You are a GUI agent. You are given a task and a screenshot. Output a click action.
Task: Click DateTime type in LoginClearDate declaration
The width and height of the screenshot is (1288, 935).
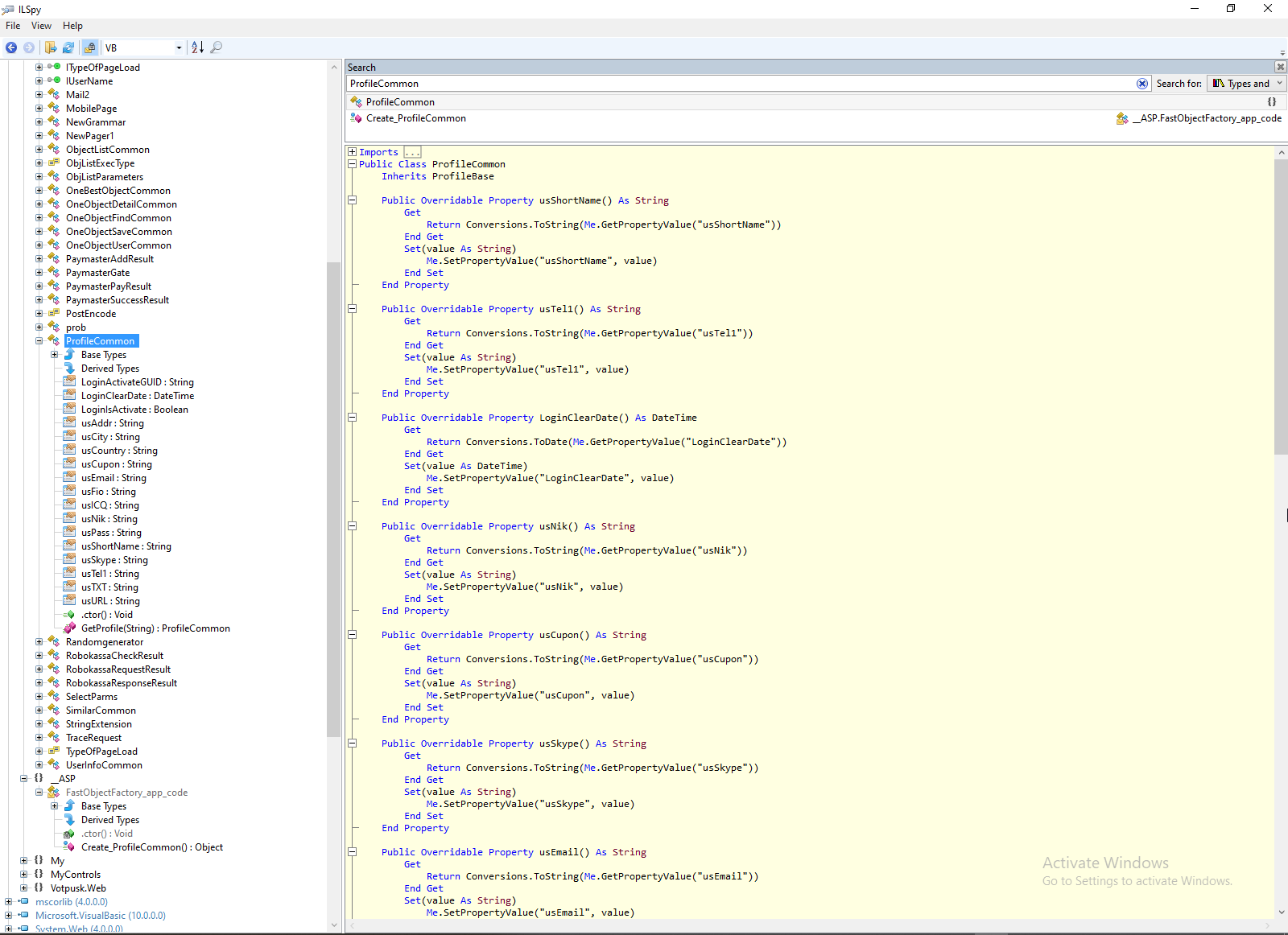[675, 418]
